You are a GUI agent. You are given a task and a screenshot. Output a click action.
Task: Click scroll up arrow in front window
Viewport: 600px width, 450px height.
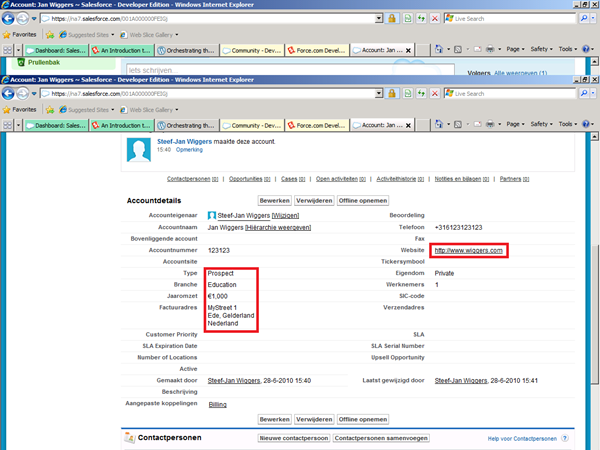coord(594,137)
